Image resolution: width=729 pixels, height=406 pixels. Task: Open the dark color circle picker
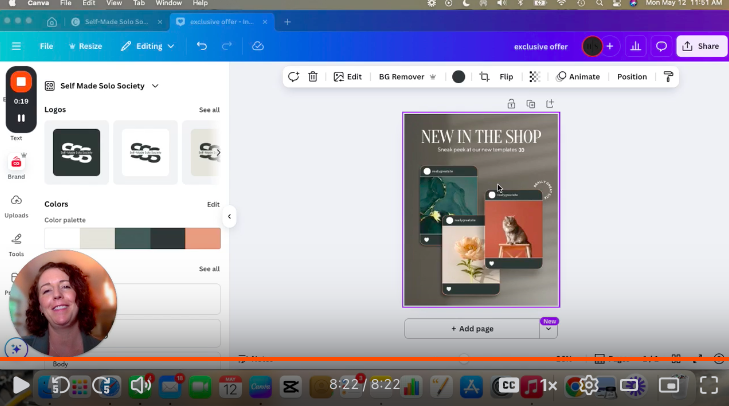click(x=458, y=77)
